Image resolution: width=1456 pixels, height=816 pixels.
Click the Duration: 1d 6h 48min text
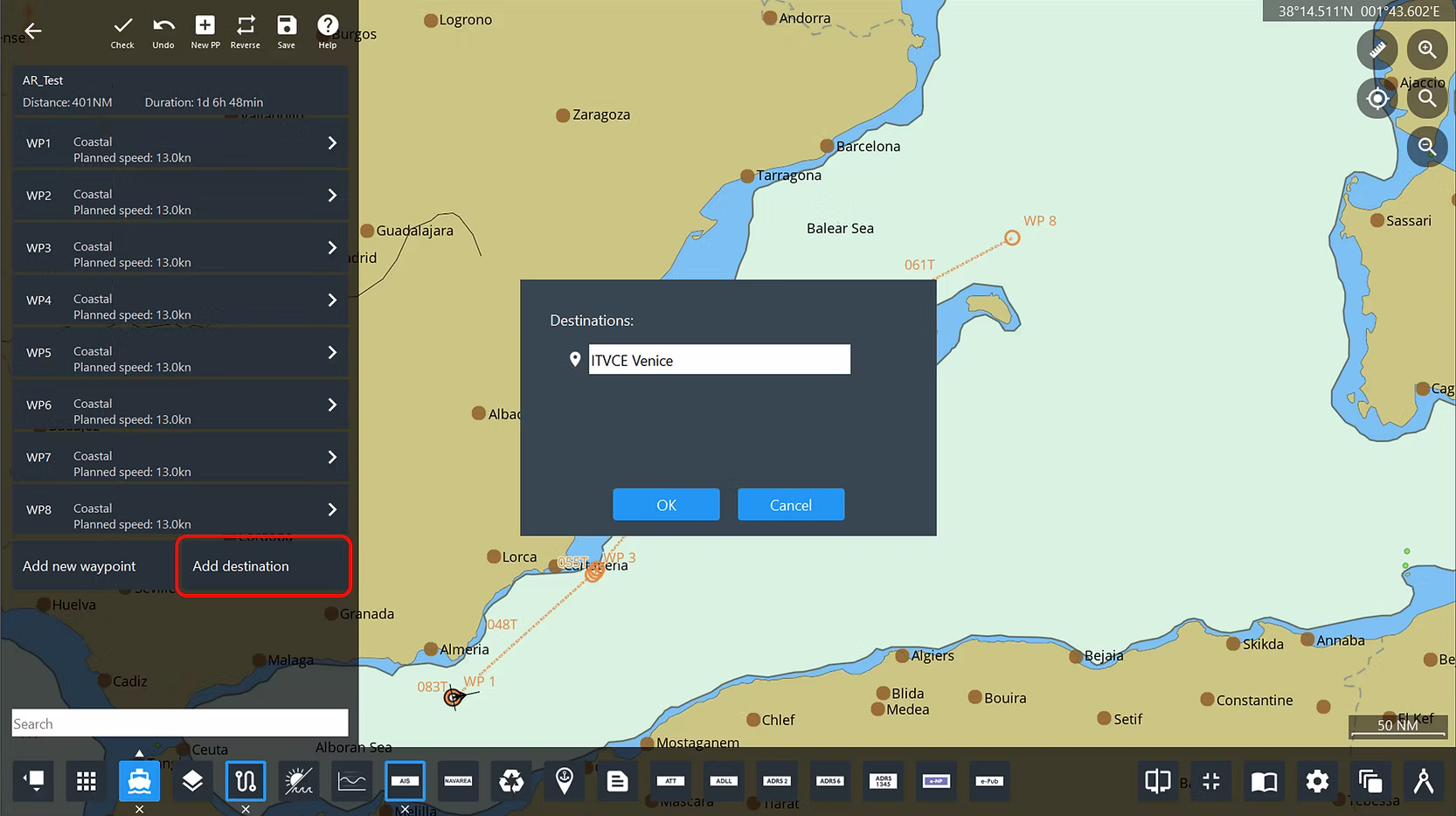click(204, 102)
